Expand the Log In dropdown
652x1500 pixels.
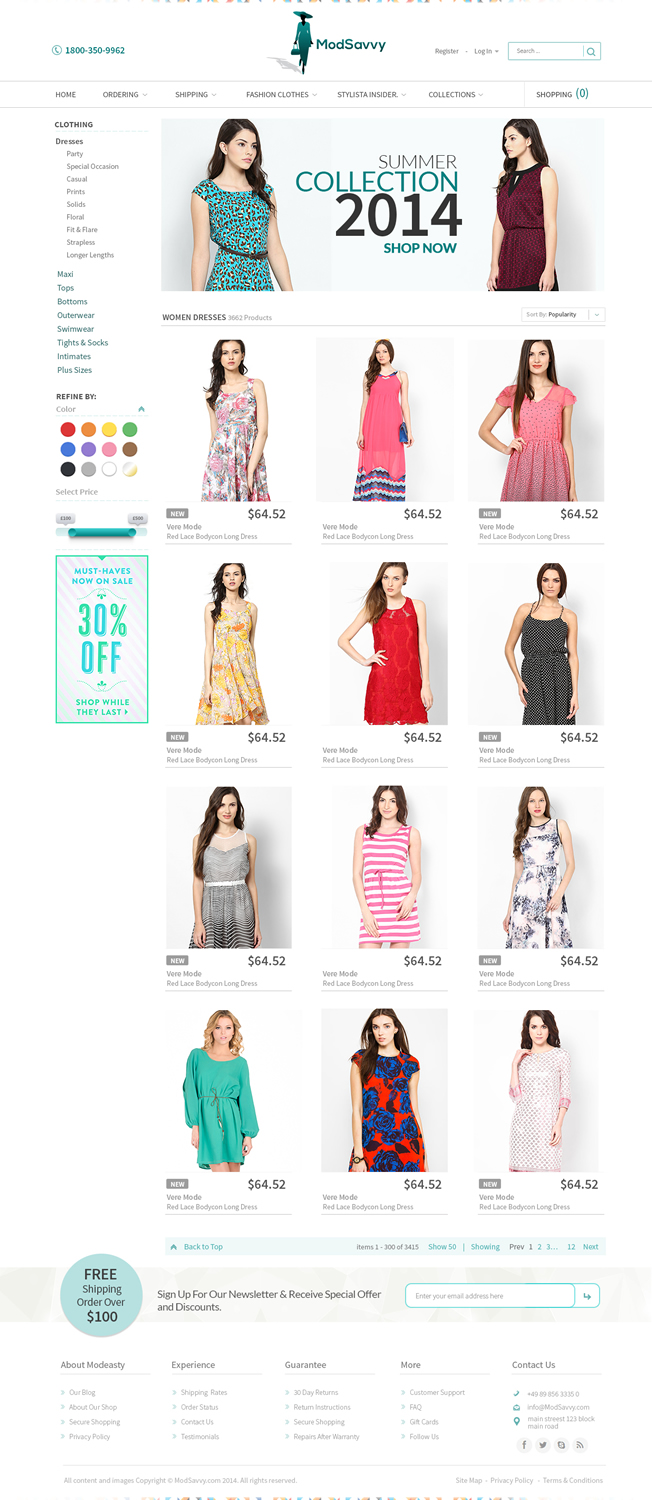coord(486,51)
